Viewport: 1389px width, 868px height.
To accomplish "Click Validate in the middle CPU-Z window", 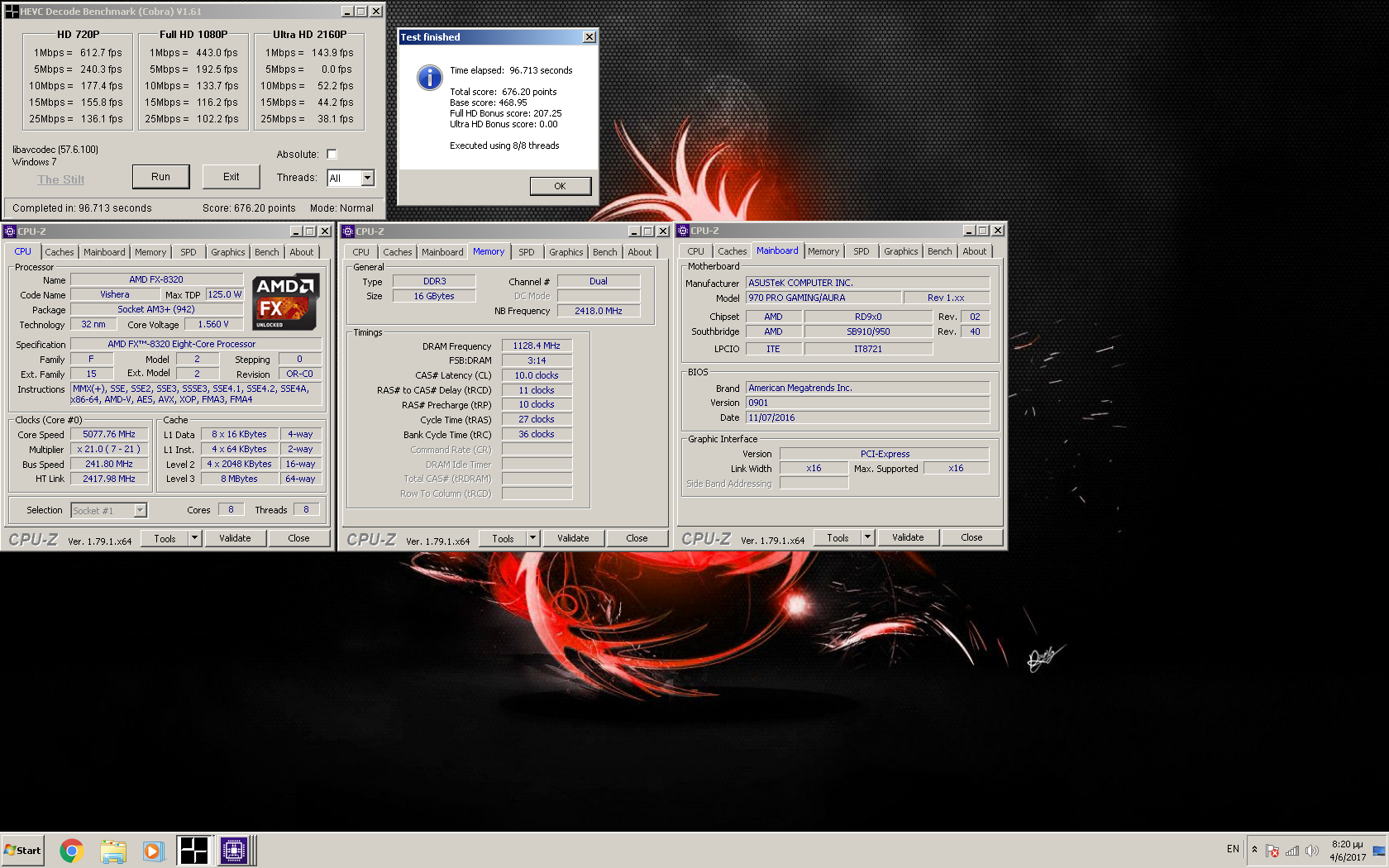I will point(573,538).
